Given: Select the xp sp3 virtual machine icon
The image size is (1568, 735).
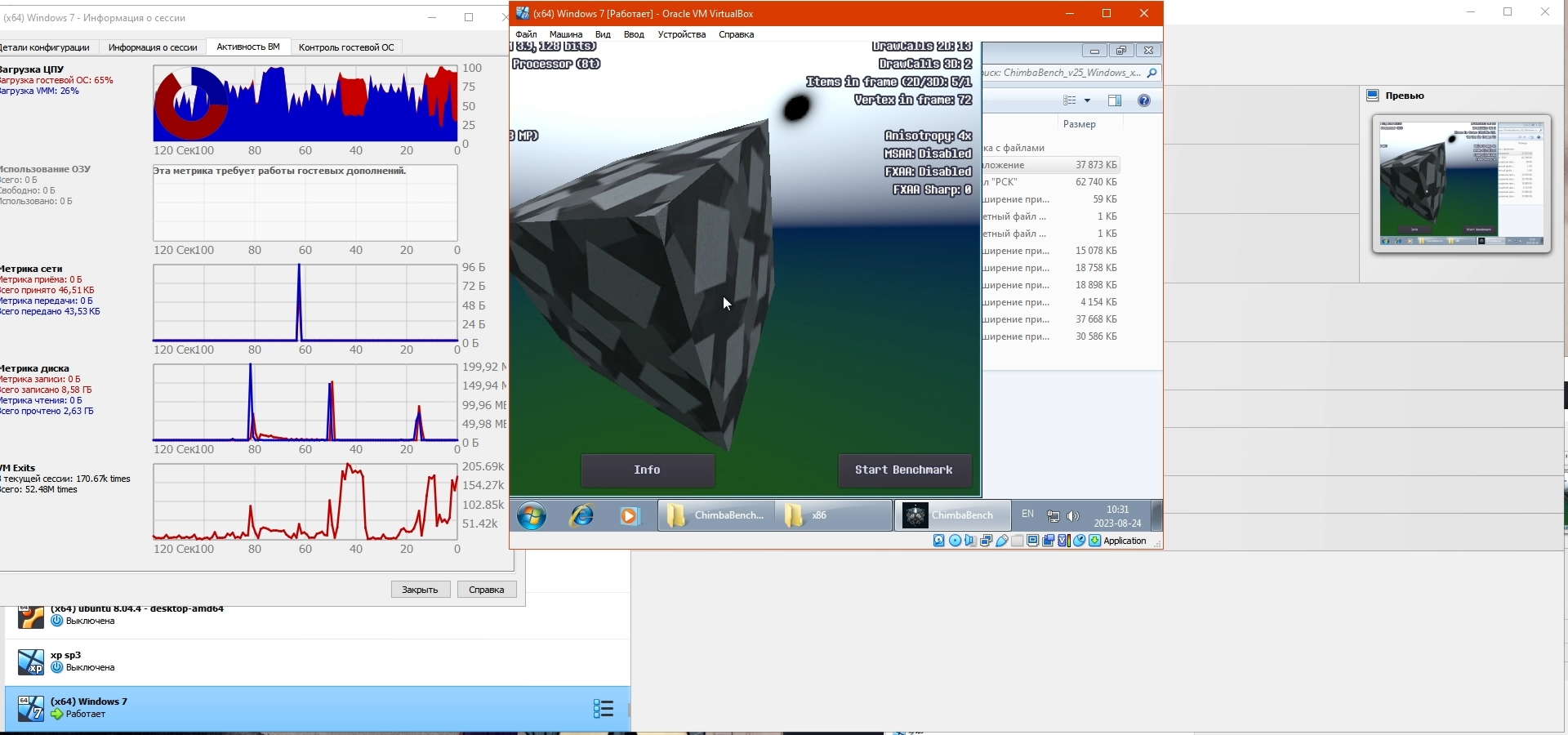Looking at the screenshot, I should click(31, 662).
